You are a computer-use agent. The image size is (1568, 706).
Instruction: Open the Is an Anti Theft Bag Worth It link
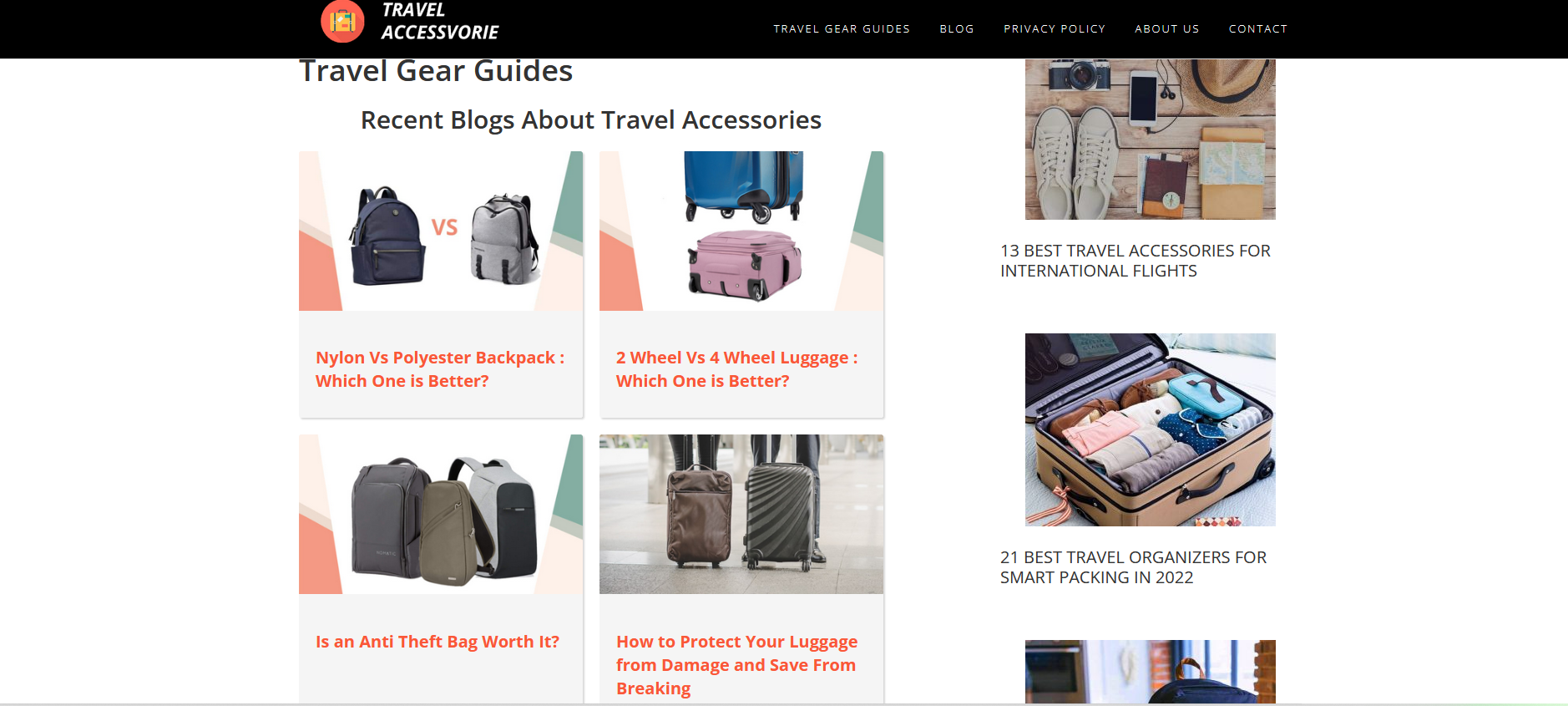coord(438,642)
